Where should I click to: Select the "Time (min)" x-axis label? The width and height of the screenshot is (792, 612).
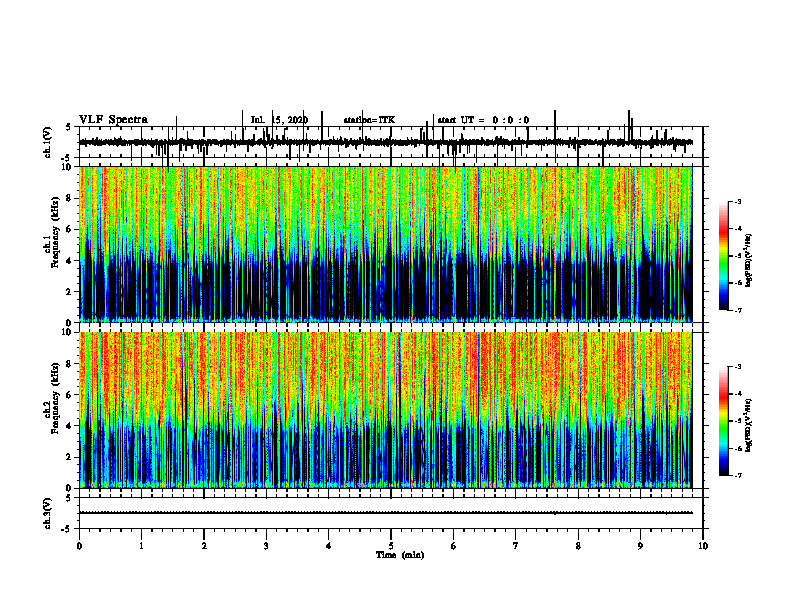pos(400,555)
